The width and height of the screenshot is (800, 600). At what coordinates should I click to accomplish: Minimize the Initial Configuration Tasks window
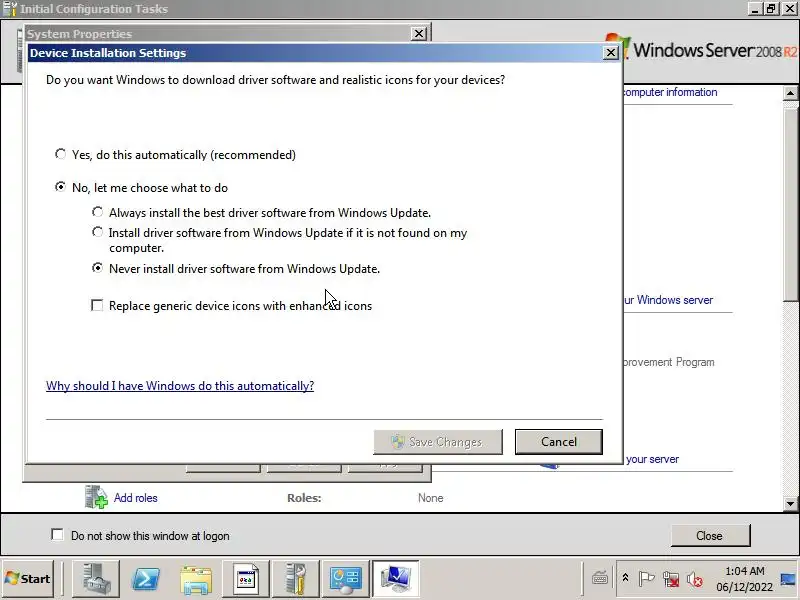(x=756, y=9)
